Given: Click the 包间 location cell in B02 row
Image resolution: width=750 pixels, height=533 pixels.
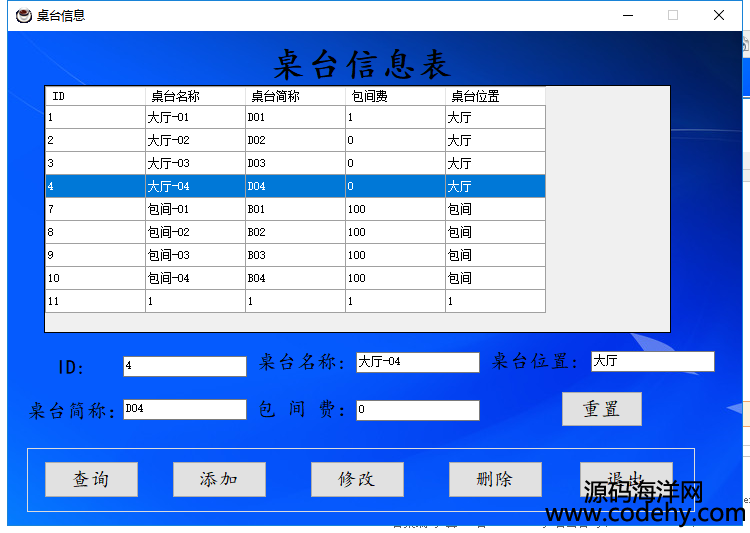Looking at the screenshot, I should pyautogui.click(x=495, y=232).
